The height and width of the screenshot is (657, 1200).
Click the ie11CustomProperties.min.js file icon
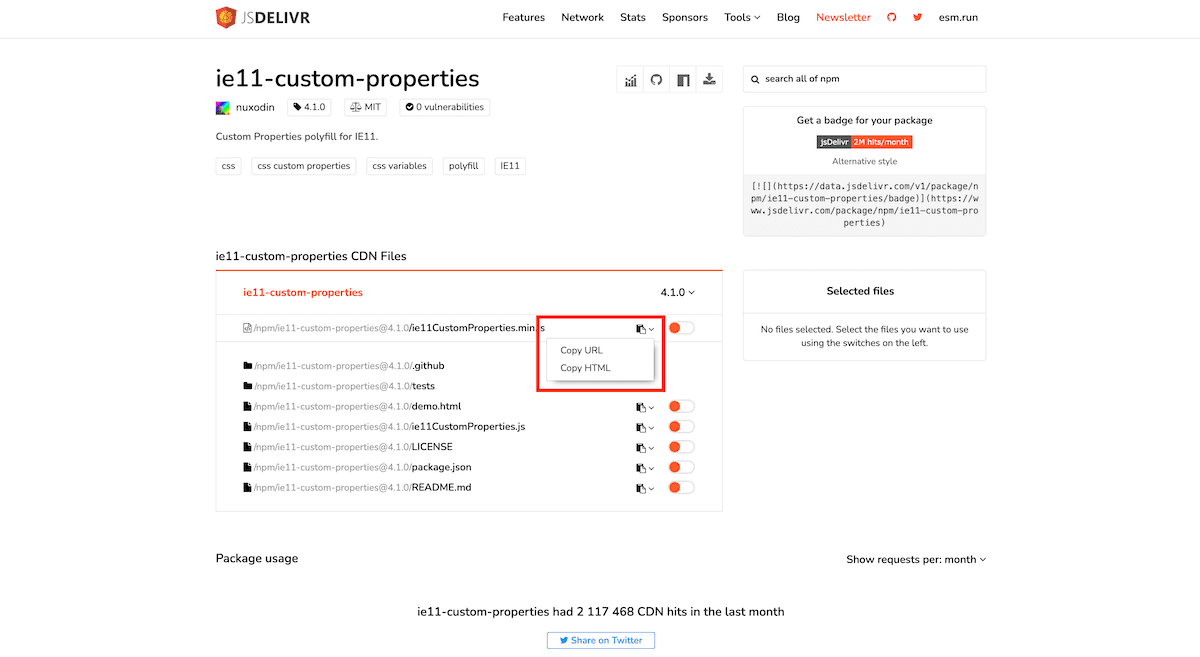248,328
